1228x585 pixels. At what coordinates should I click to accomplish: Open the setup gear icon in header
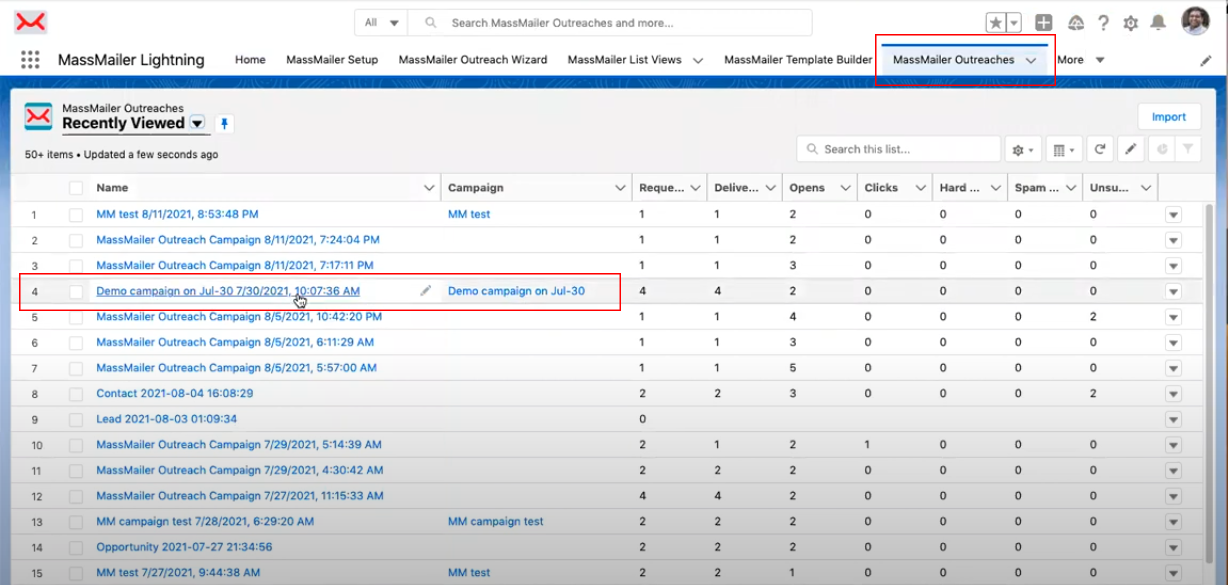(1131, 23)
